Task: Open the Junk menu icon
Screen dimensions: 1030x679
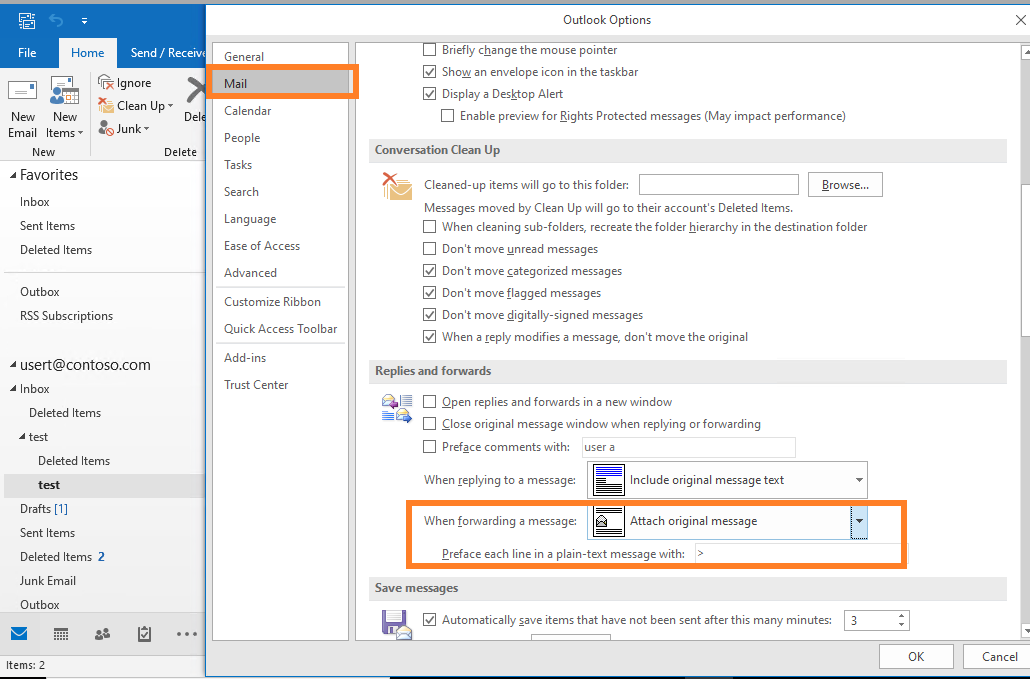Action: pyautogui.click(x=106, y=128)
